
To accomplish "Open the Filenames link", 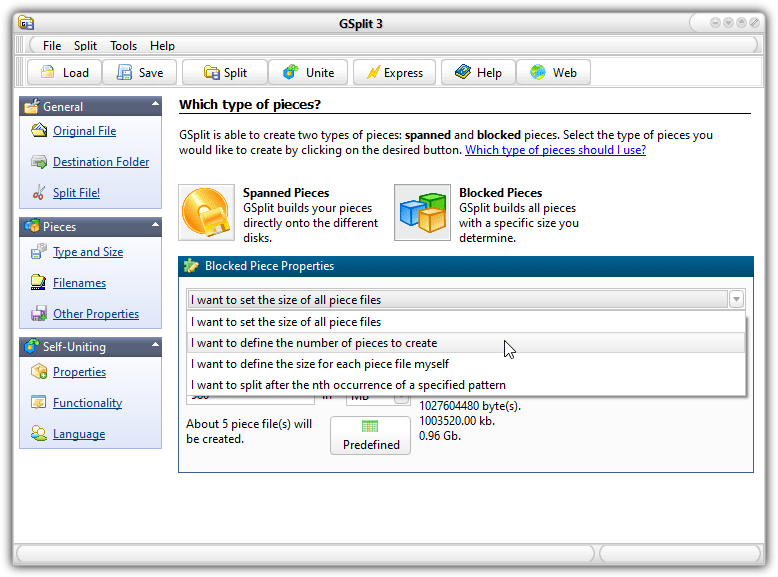I will [79, 283].
